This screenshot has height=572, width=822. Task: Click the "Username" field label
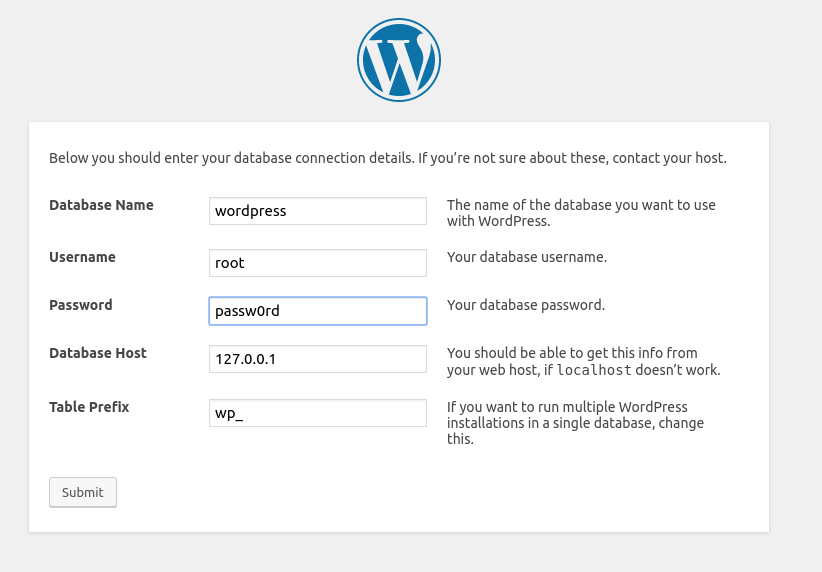coord(82,257)
